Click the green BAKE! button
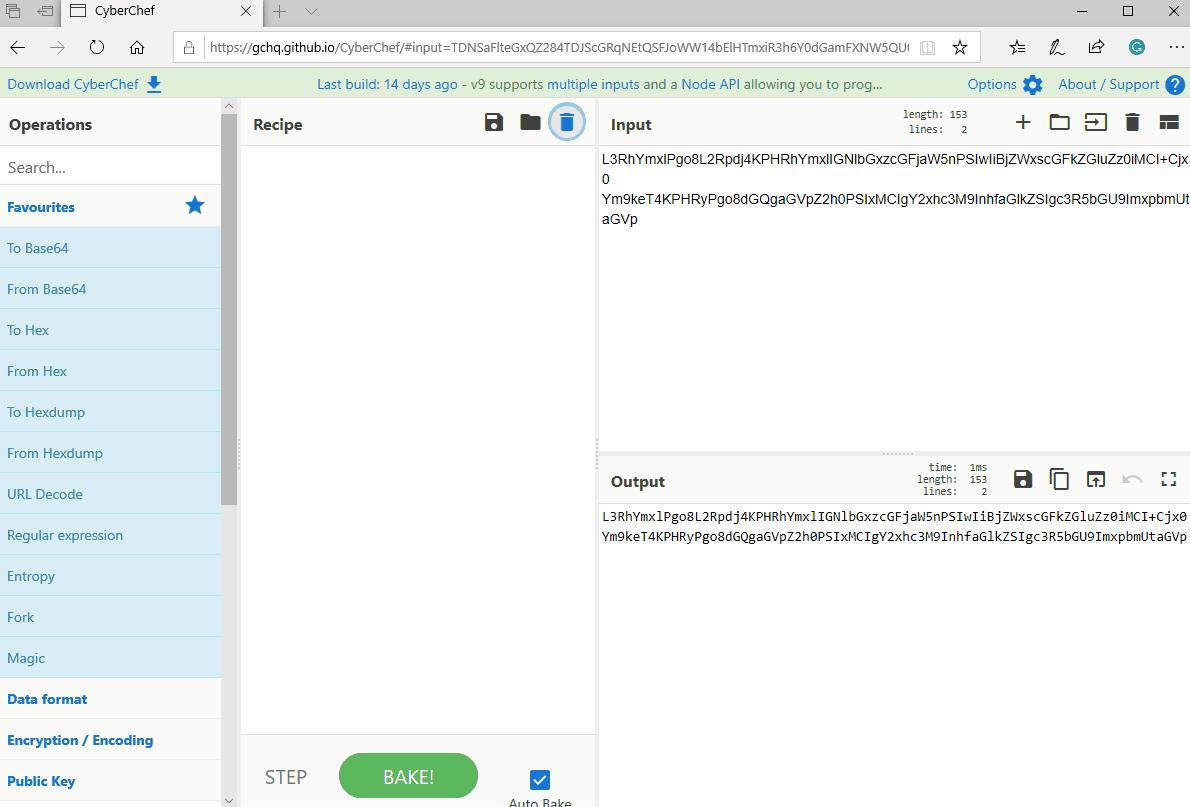The height and width of the screenshot is (807, 1190). click(408, 776)
